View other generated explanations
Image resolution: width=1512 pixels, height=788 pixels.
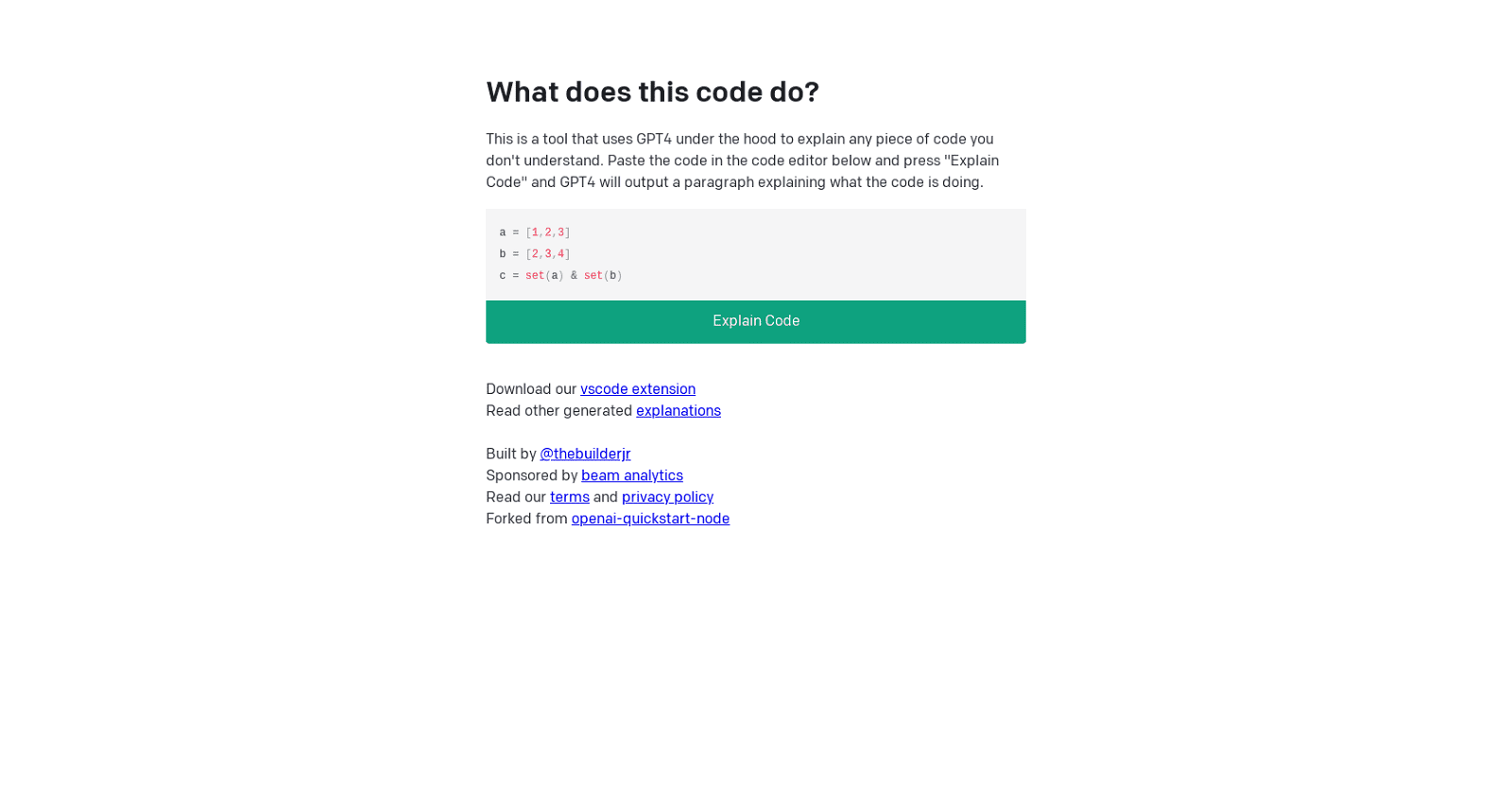click(678, 410)
